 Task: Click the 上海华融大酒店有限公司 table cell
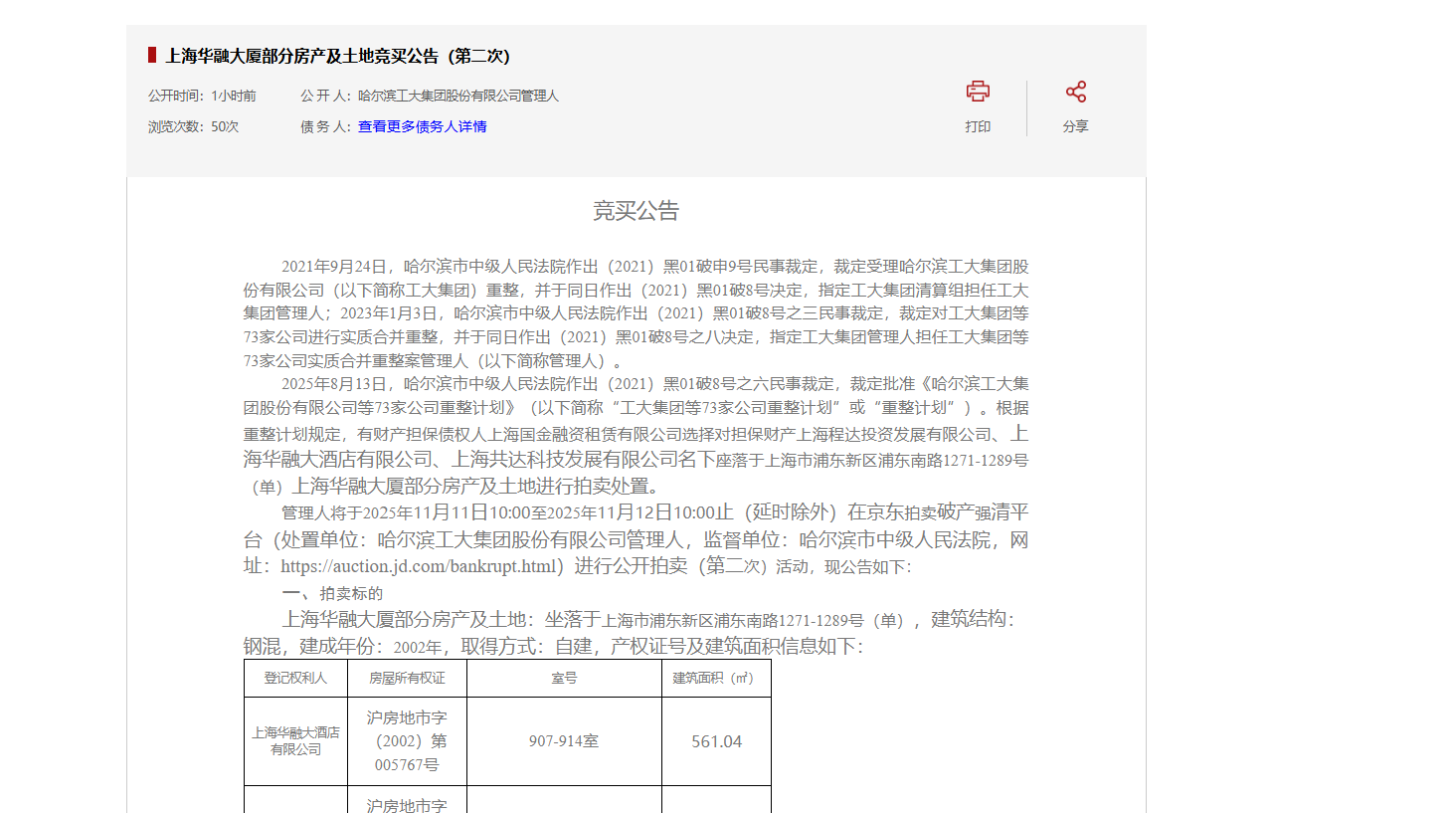pos(295,741)
